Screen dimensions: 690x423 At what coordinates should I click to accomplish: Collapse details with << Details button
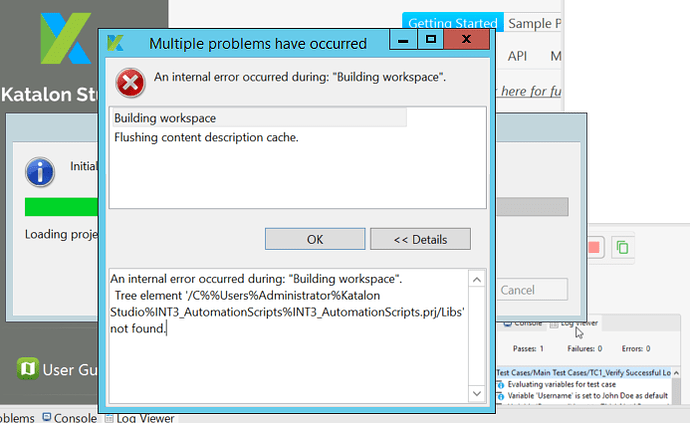[x=420, y=239]
